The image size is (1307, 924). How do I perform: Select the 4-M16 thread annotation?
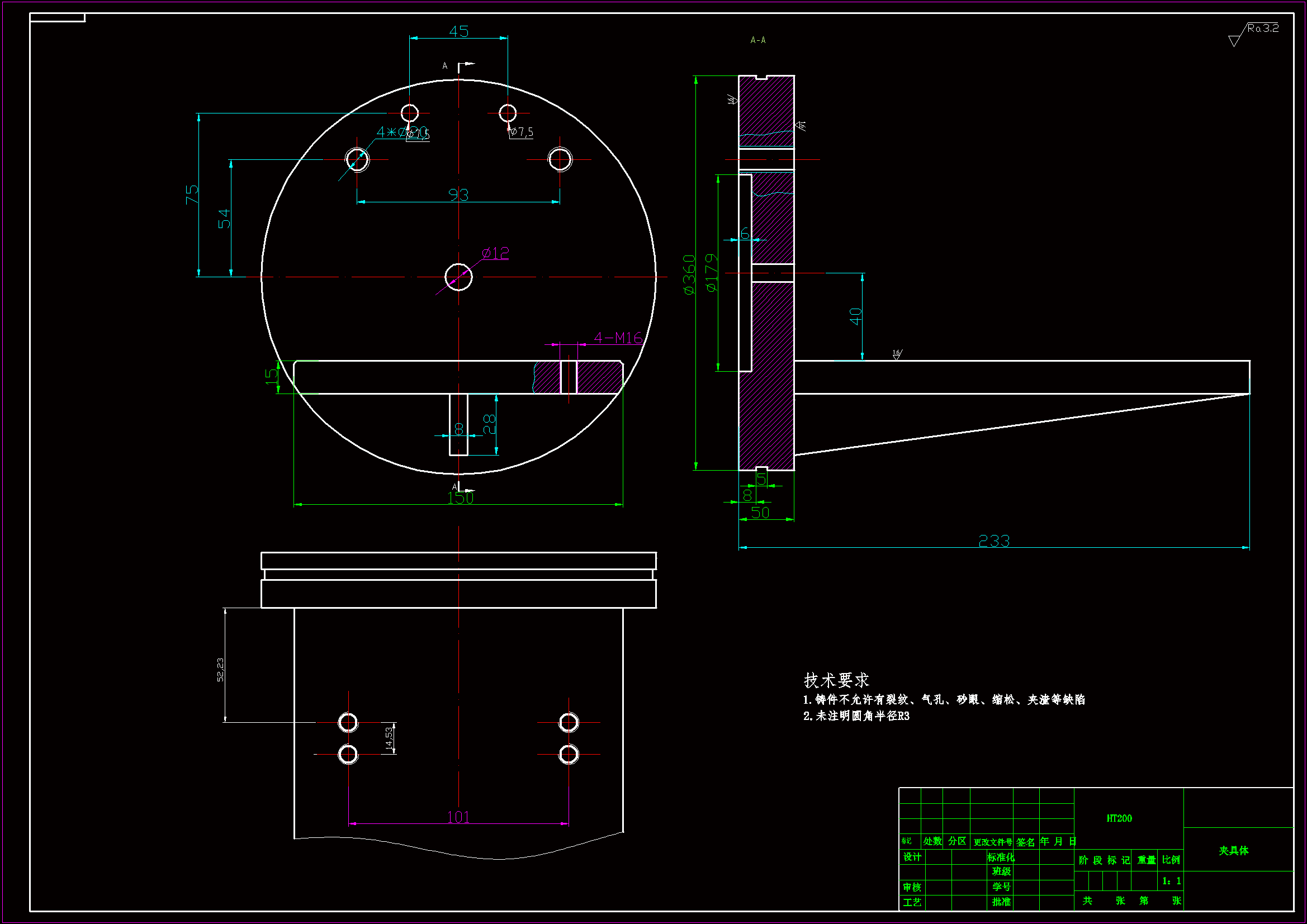point(618,338)
